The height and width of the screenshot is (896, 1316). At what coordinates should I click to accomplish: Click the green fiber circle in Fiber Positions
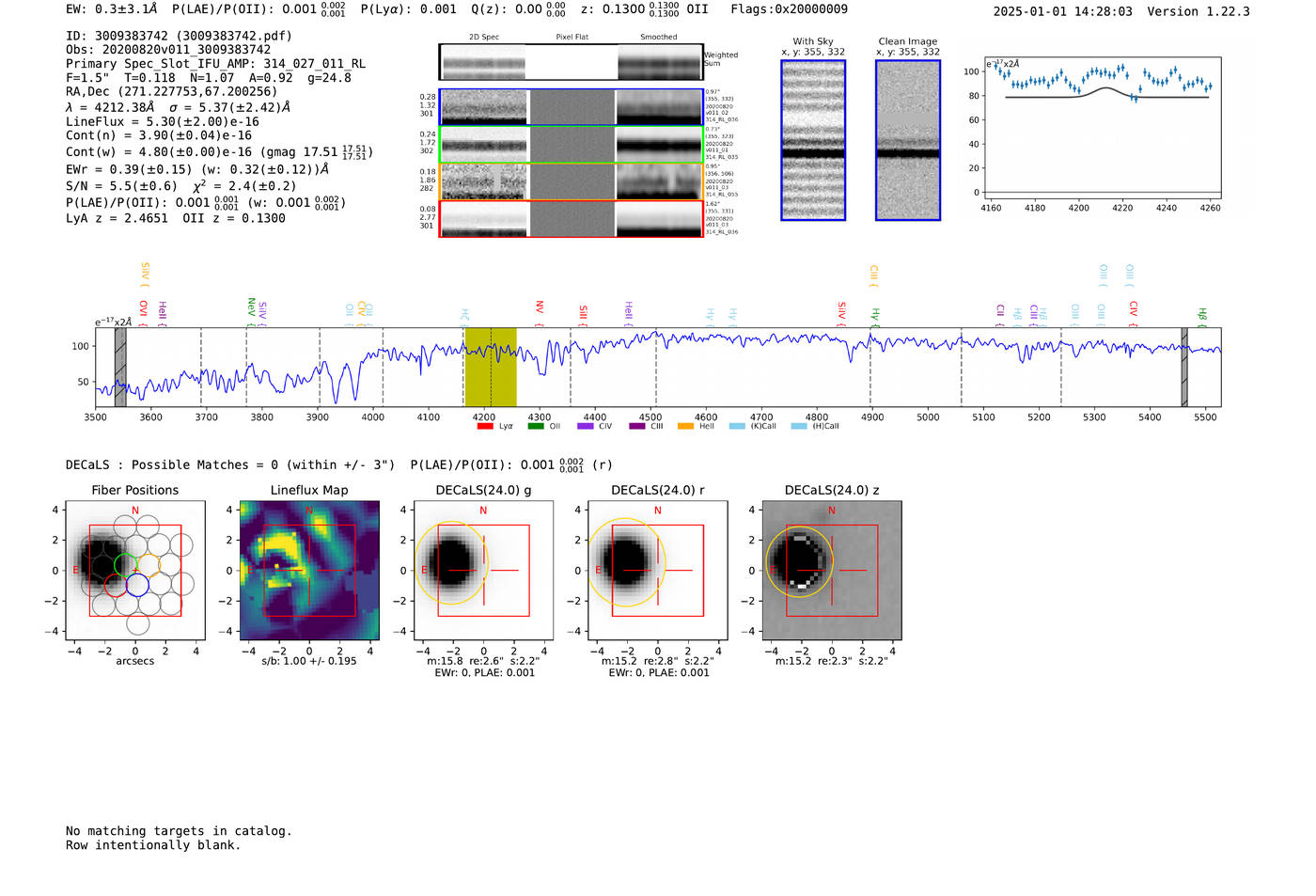tap(125, 564)
